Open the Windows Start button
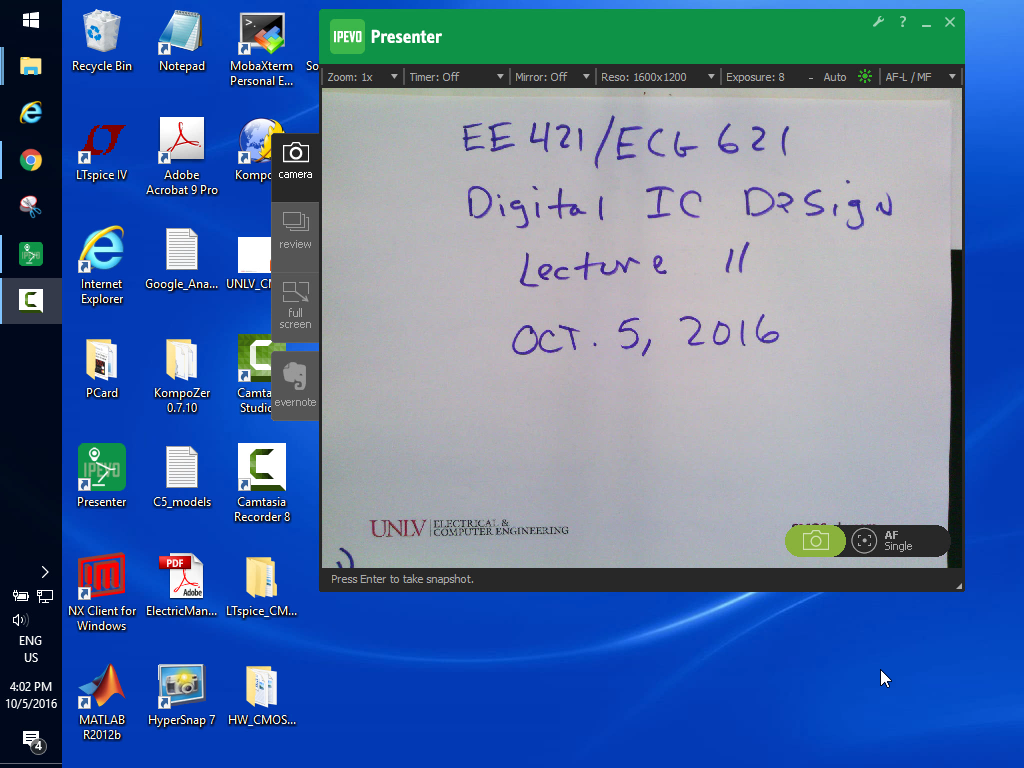The height and width of the screenshot is (768, 1024). pyautogui.click(x=31, y=20)
